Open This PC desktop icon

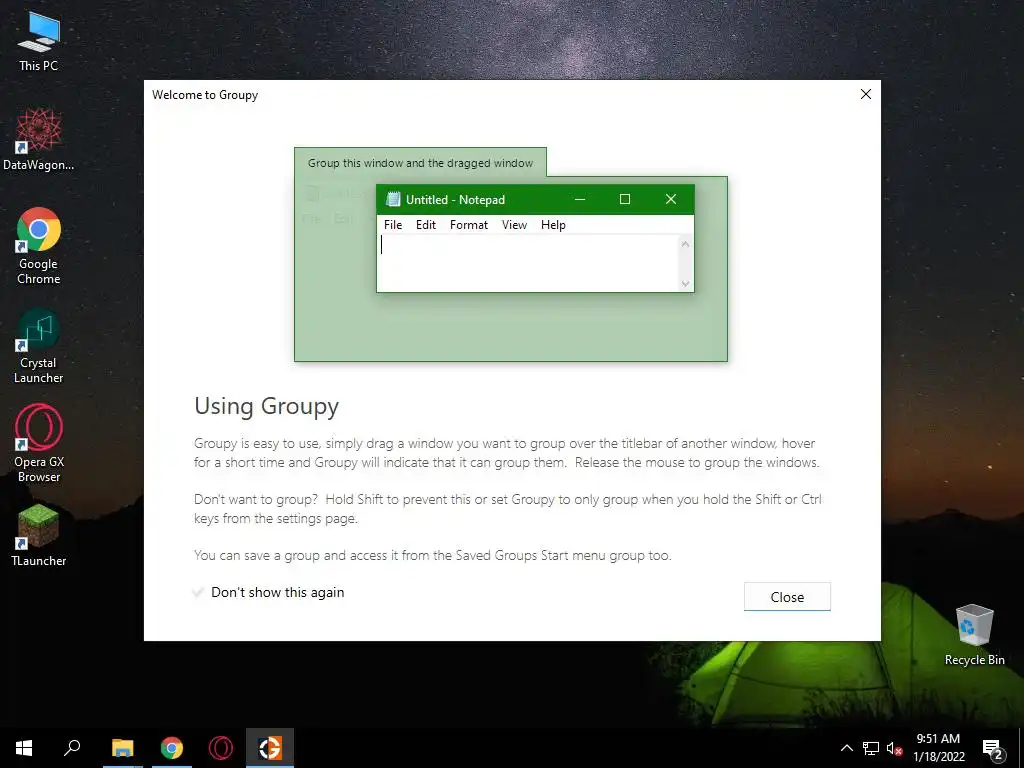coord(39,42)
